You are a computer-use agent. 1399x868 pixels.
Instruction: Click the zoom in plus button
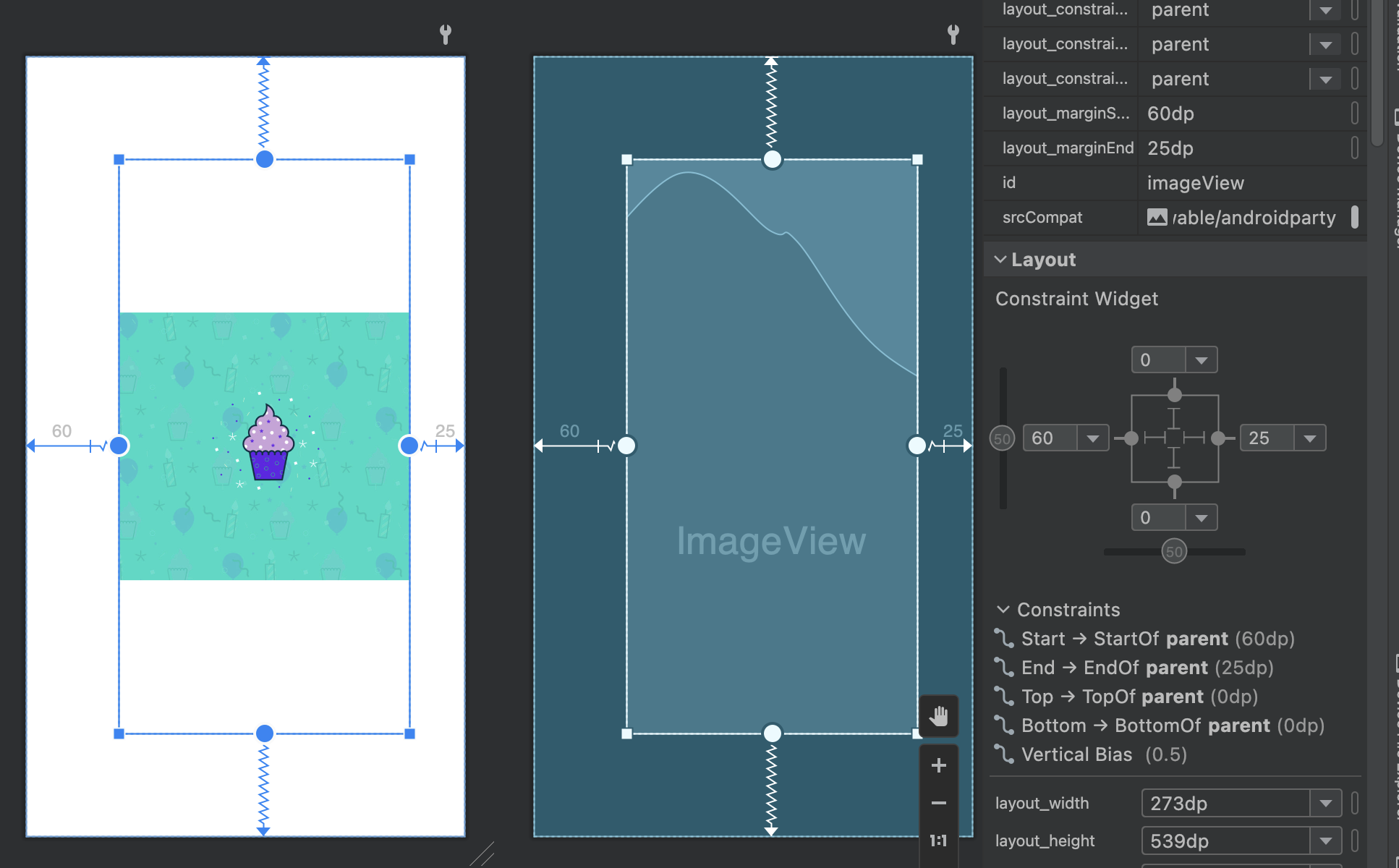[x=938, y=765]
